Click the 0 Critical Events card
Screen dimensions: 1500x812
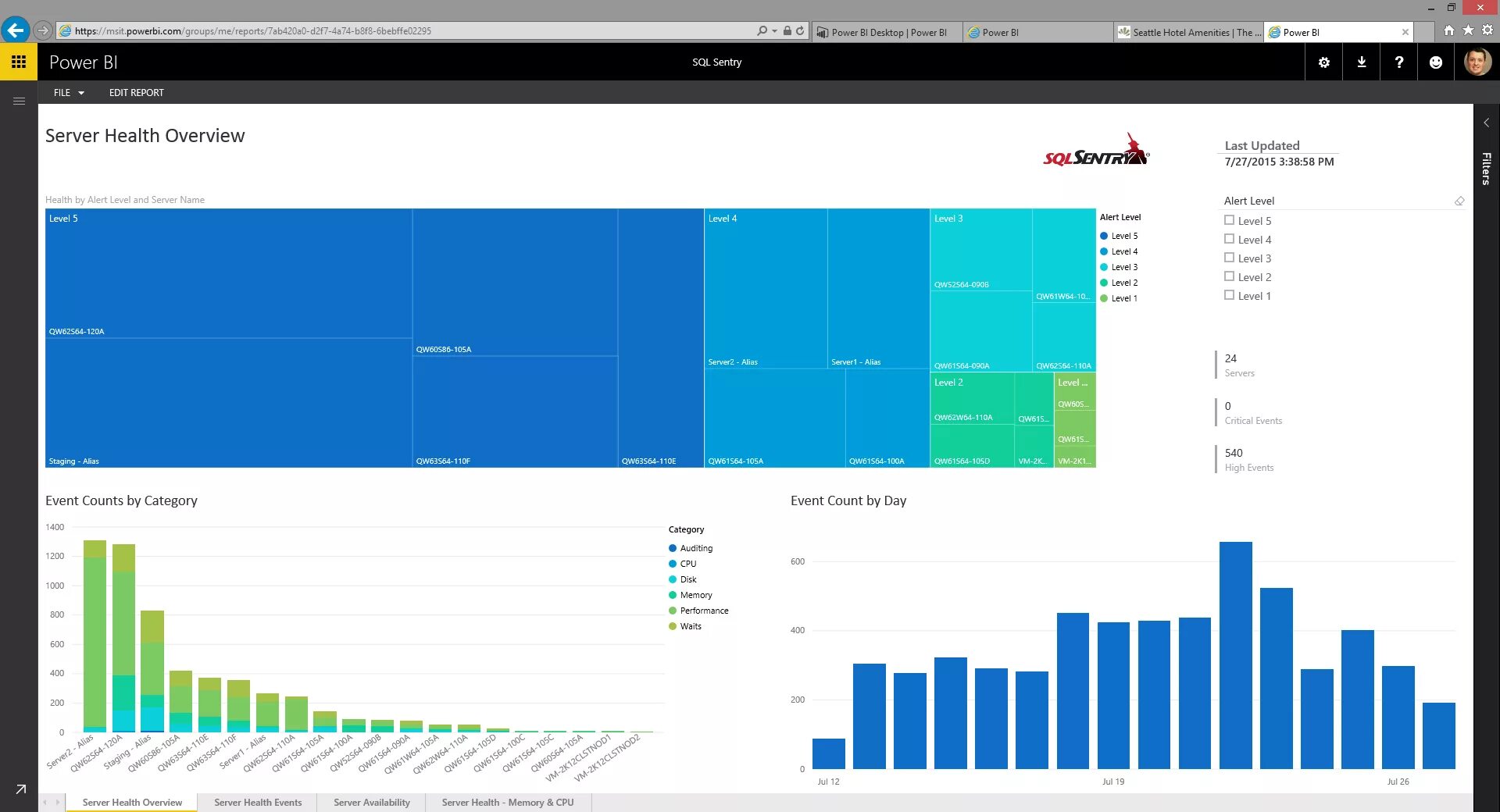point(1253,412)
